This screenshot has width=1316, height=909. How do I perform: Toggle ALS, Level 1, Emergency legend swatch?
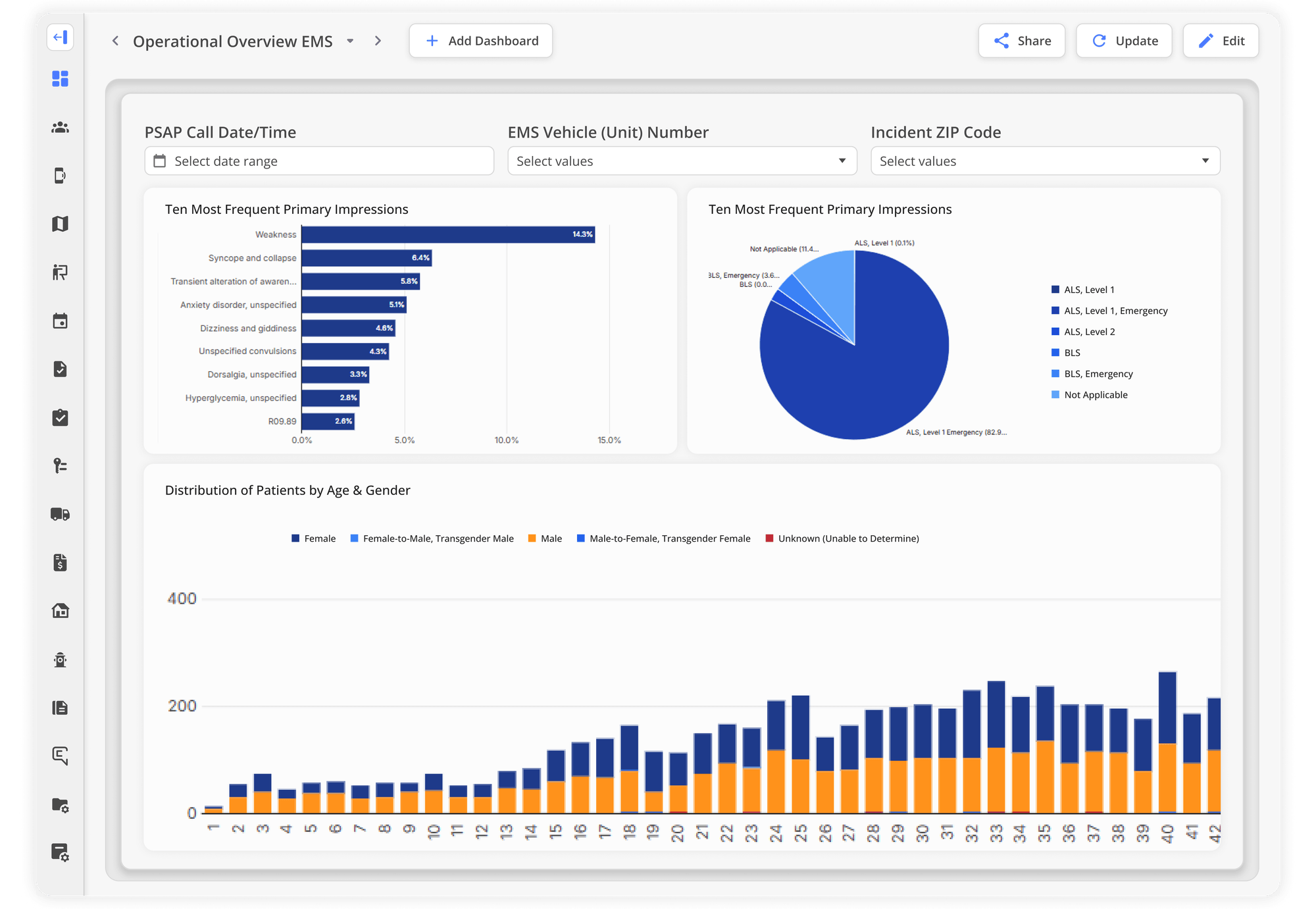tap(1055, 311)
